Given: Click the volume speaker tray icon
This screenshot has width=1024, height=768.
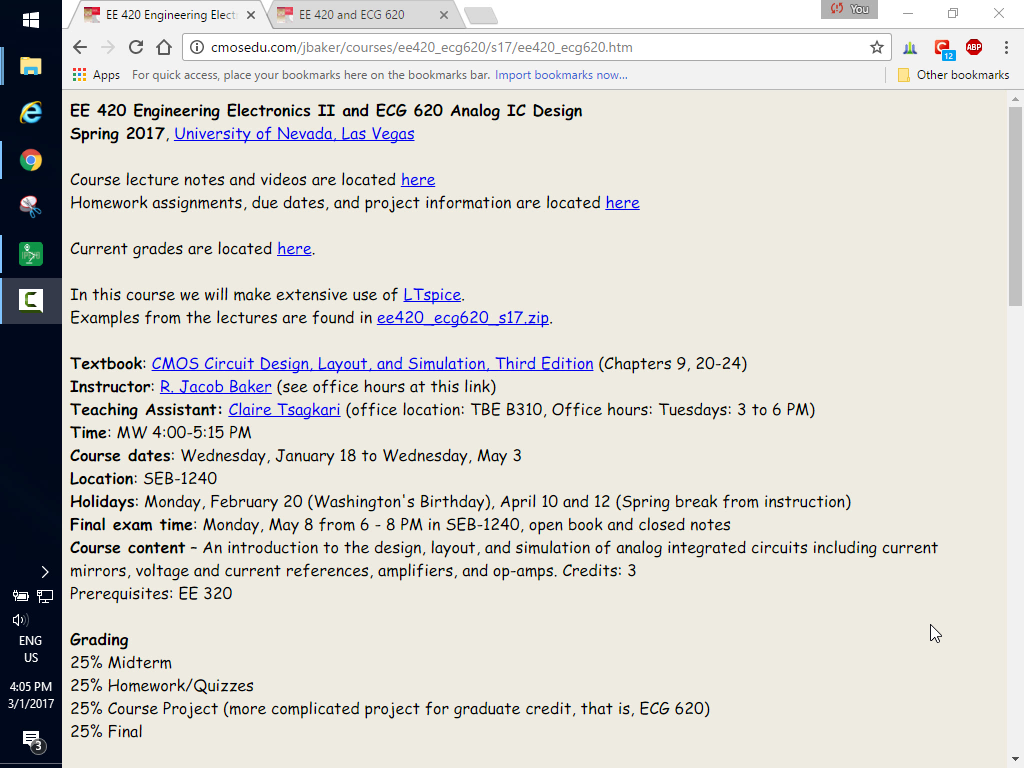Looking at the screenshot, I should click(x=20, y=620).
